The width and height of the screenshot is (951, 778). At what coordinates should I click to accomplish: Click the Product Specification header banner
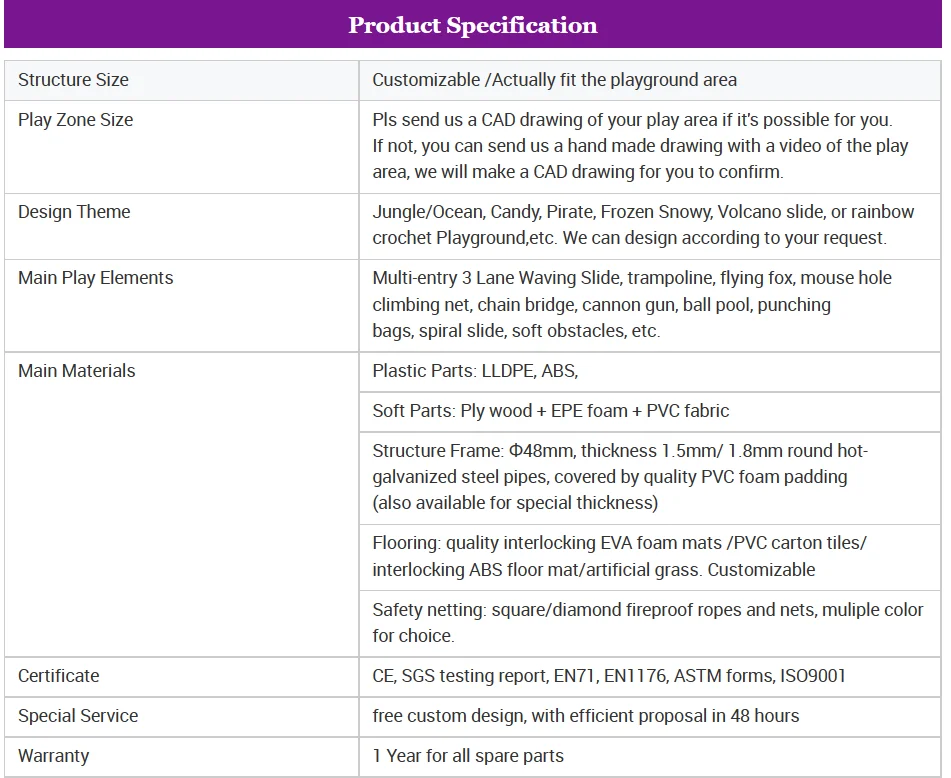pyautogui.click(x=473, y=25)
